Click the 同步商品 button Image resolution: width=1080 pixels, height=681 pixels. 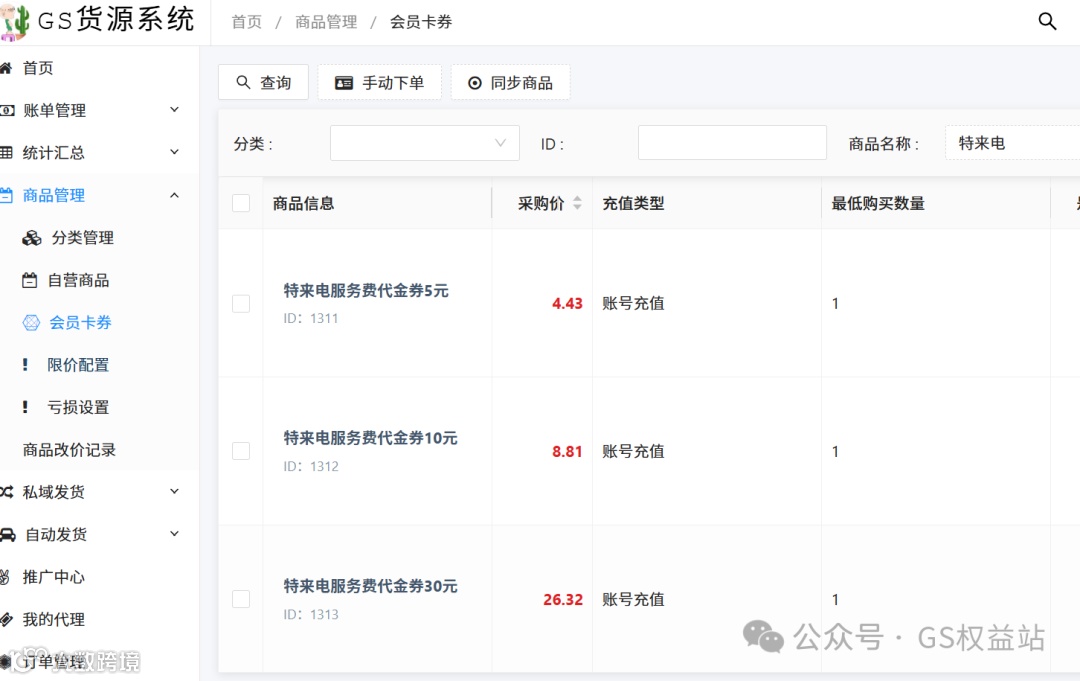(x=510, y=83)
